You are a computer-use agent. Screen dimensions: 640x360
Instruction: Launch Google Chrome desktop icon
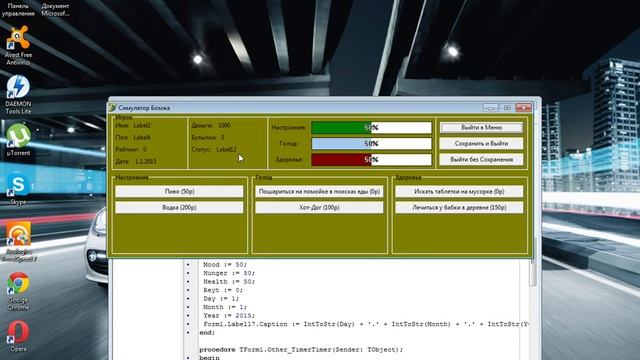[18, 291]
